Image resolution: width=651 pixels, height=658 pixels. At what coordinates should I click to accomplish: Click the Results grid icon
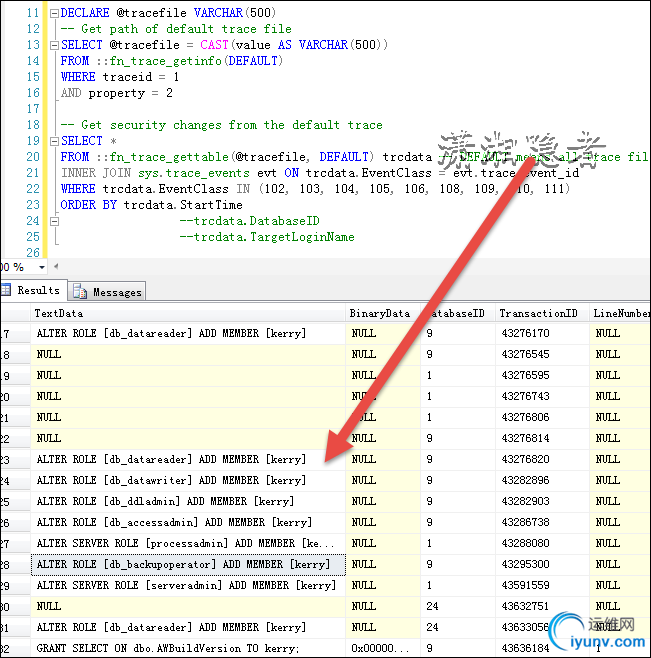click(x=5, y=290)
